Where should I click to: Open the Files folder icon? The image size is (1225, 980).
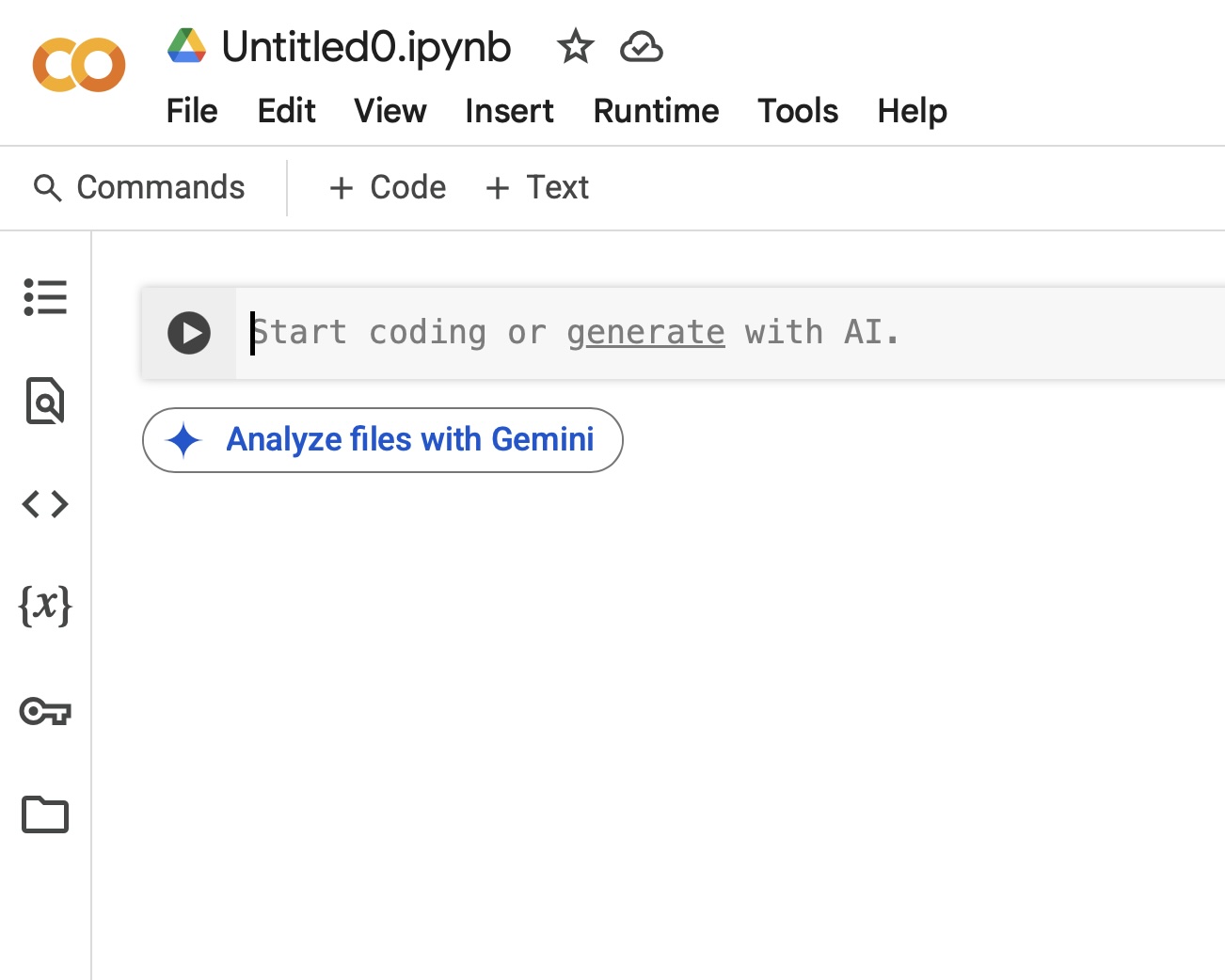click(x=45, y=814)
